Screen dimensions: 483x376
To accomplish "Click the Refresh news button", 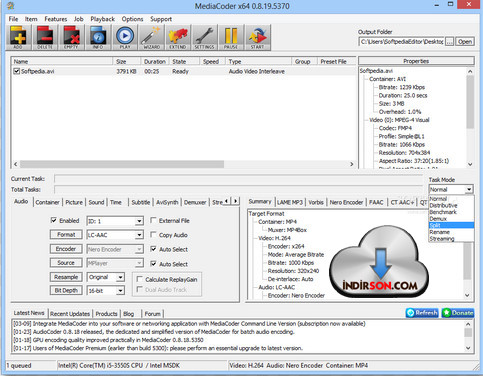I will (x=422, y=313).
